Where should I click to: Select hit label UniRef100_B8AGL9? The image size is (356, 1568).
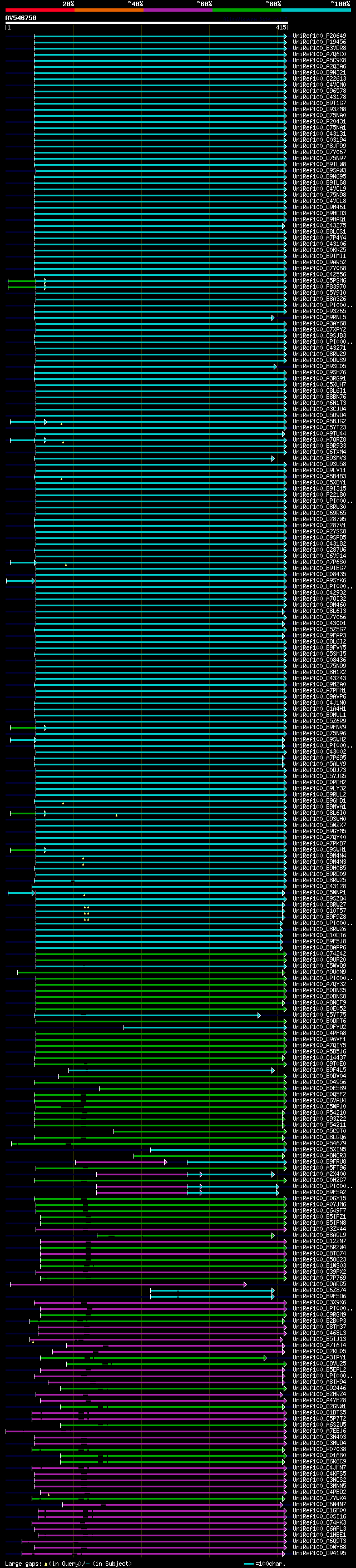319,1235
